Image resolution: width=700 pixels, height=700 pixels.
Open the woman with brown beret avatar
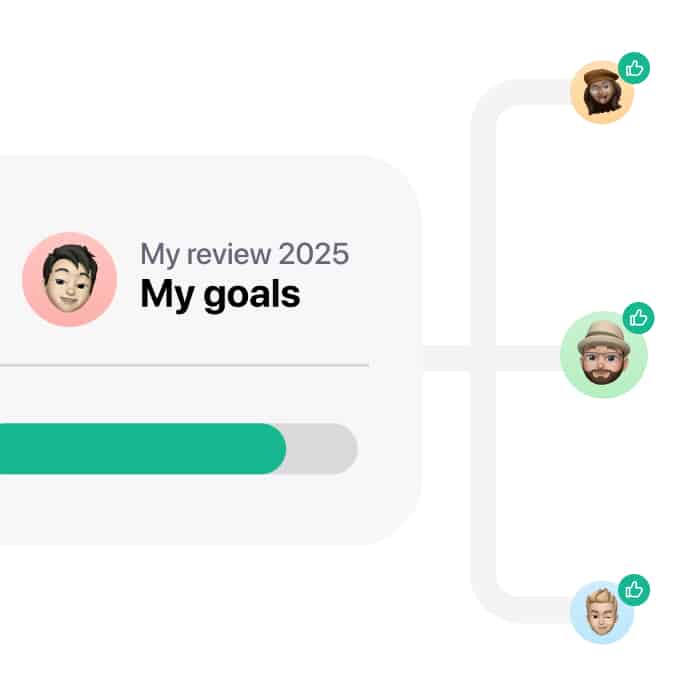point(602,92)
